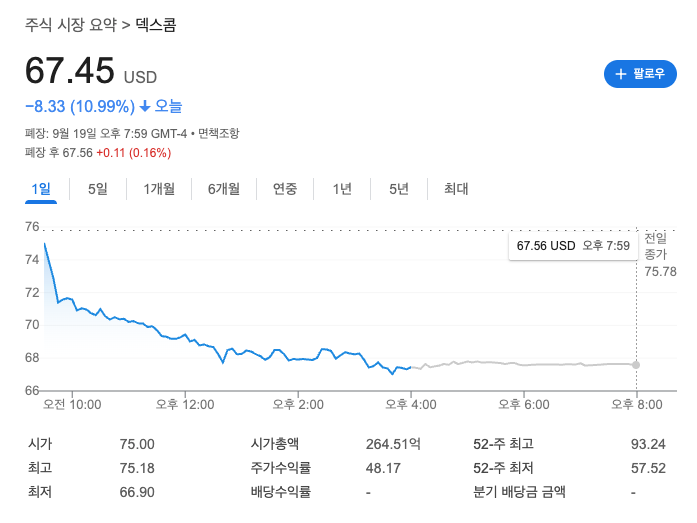
Task: Click the −8.33 (10.99%) change text
Action: pyautogui.click(x=80, y=107)
